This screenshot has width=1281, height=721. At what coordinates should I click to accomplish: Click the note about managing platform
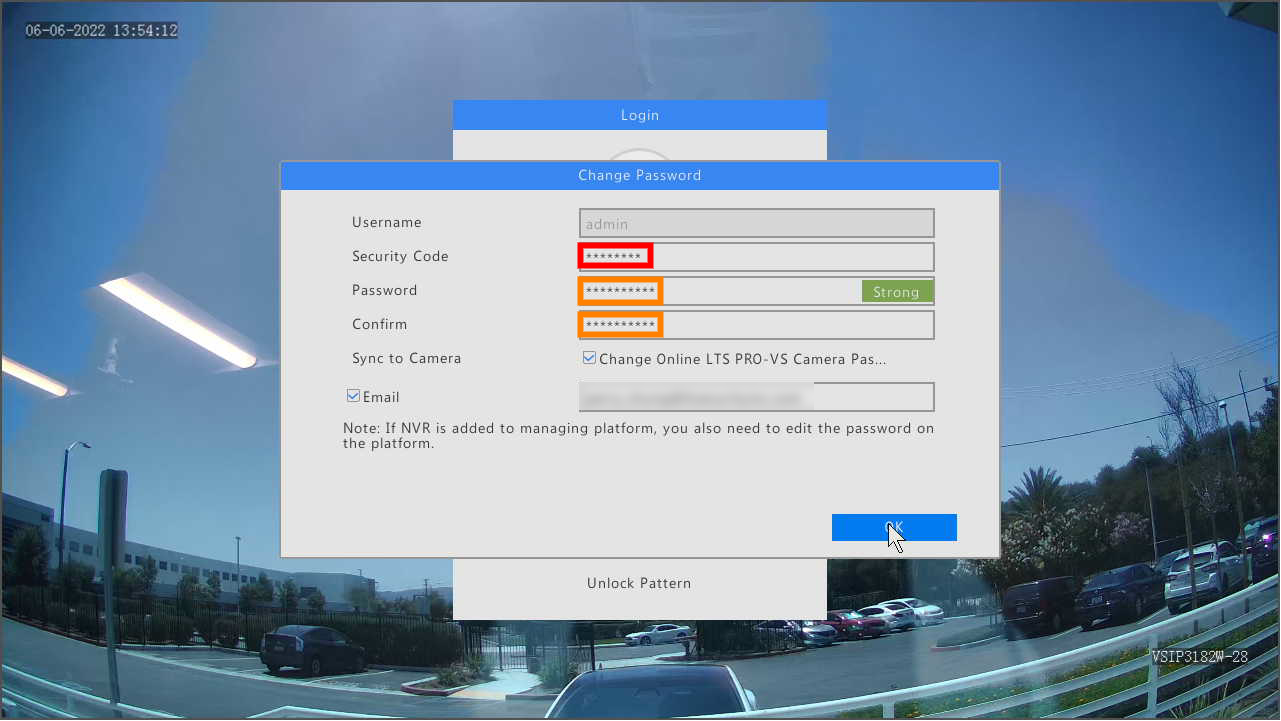(x=638, y=436)
